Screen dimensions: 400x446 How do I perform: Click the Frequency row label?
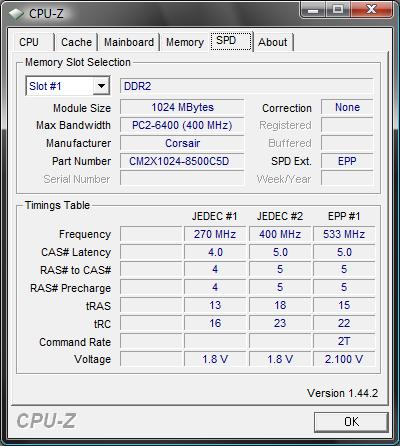click(x=85, y=234)
